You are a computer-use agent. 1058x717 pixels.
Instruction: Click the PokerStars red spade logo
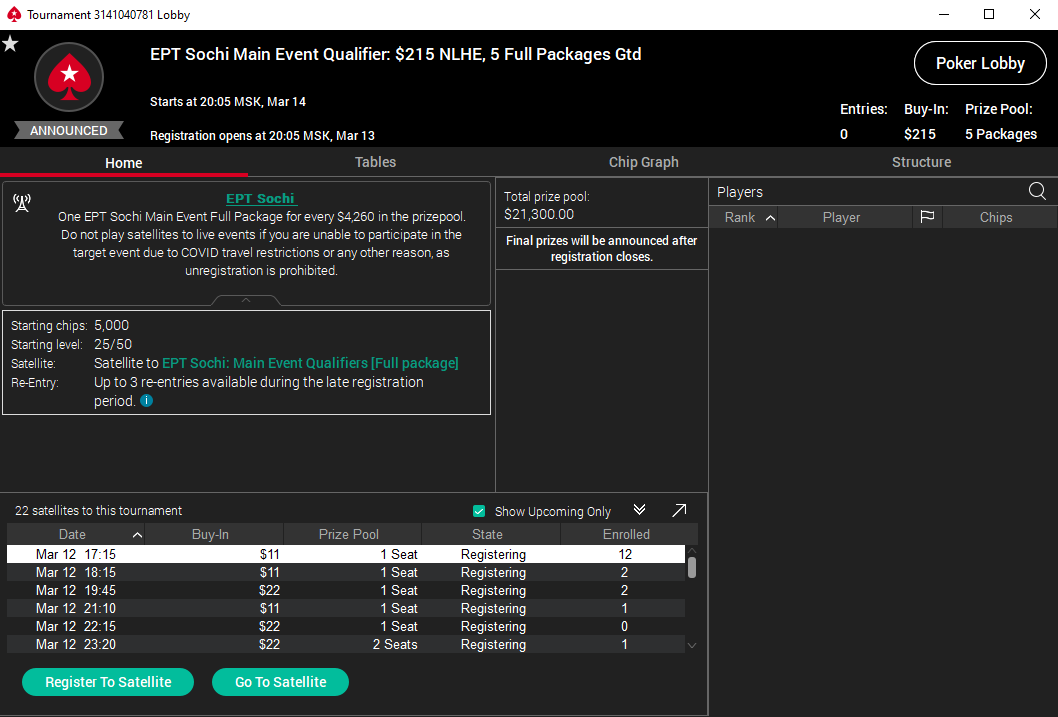pyautogui.click(x=69, y=76)
